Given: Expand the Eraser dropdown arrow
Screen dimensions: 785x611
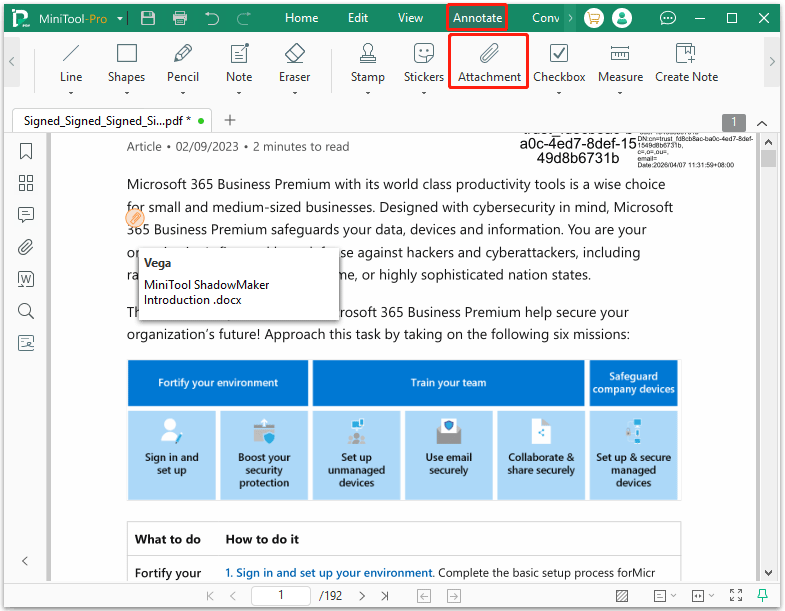Looking at the screenshot, I should [x=294, y=93].
